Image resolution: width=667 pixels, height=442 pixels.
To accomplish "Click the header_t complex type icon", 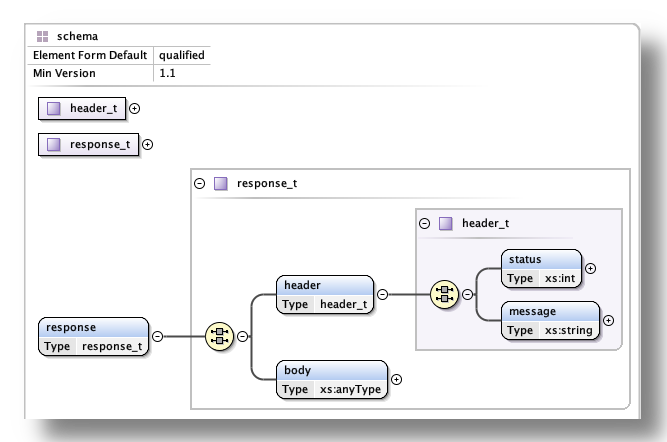I will point(54,108).
